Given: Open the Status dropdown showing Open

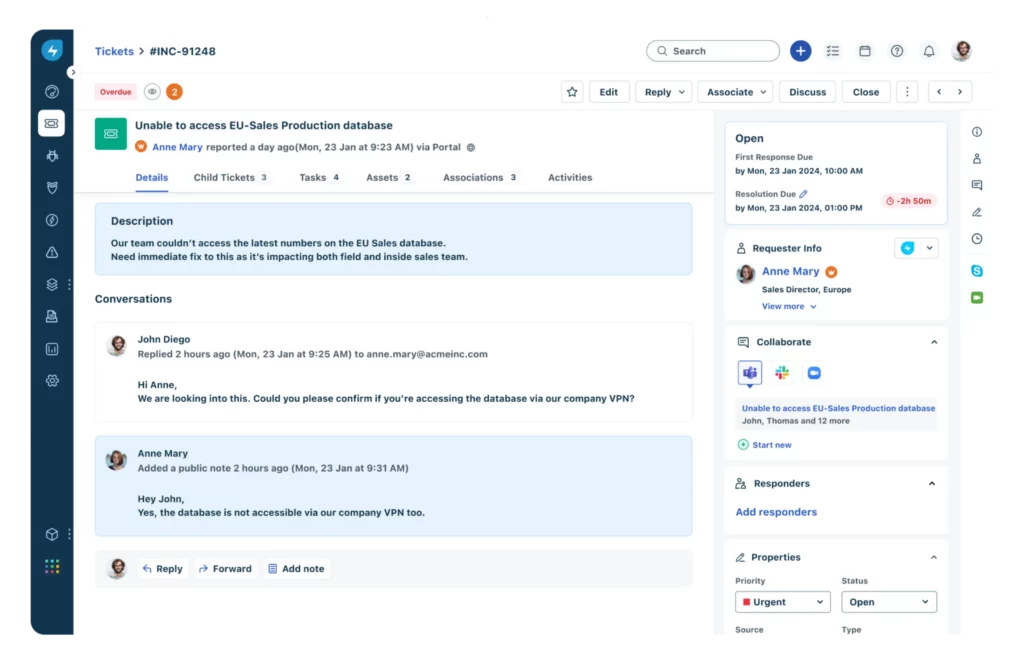Looking at the screenshot, I should tap(888, 602).
